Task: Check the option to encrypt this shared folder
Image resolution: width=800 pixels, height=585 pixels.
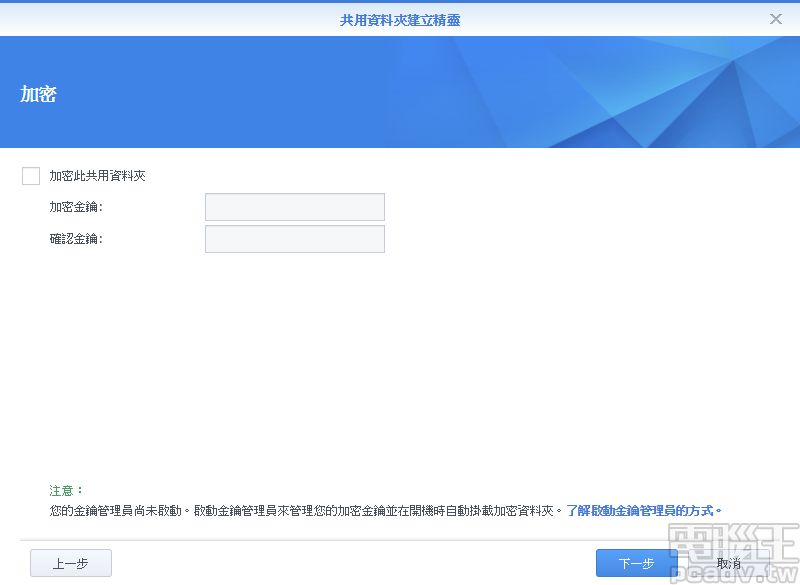Action: (30, 175)
